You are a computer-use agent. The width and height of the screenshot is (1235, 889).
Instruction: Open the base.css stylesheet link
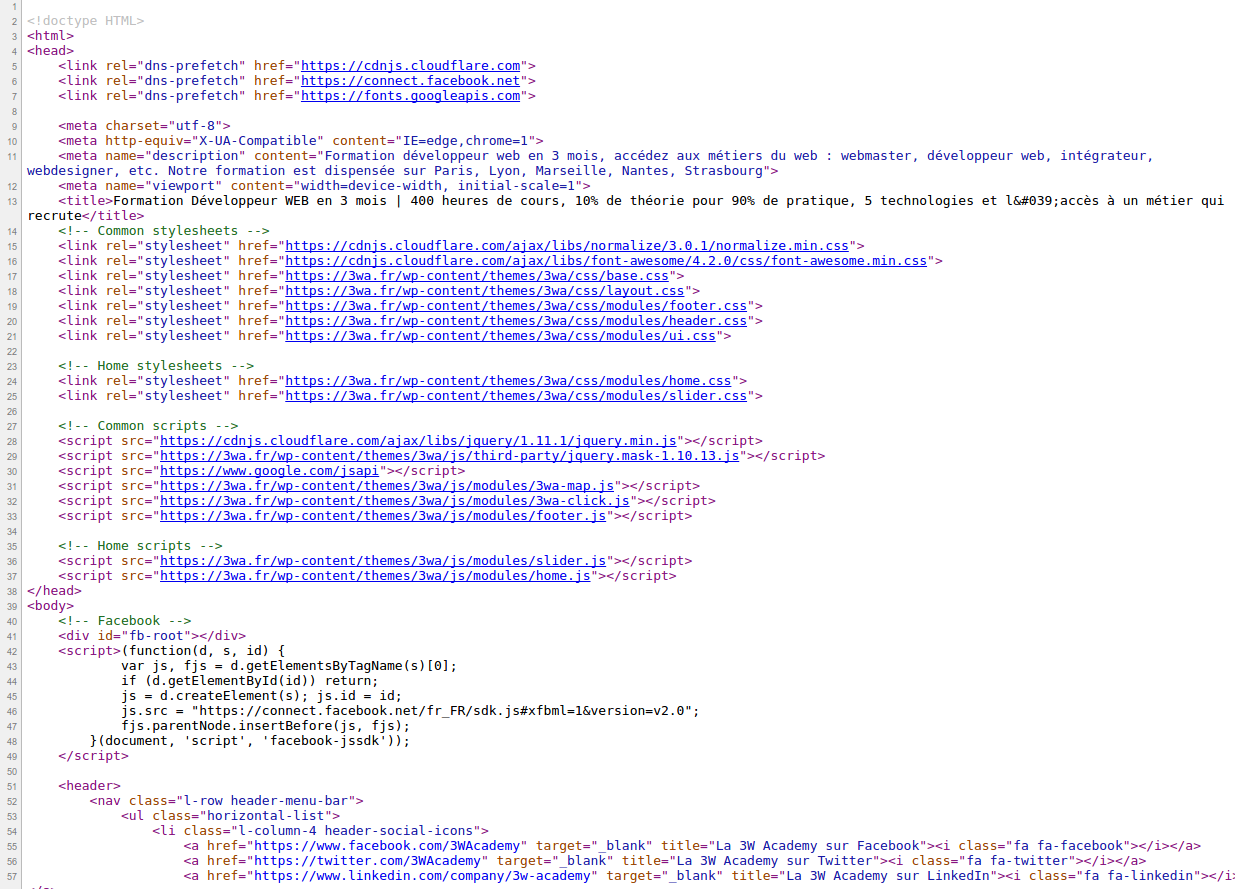[477, 275]
